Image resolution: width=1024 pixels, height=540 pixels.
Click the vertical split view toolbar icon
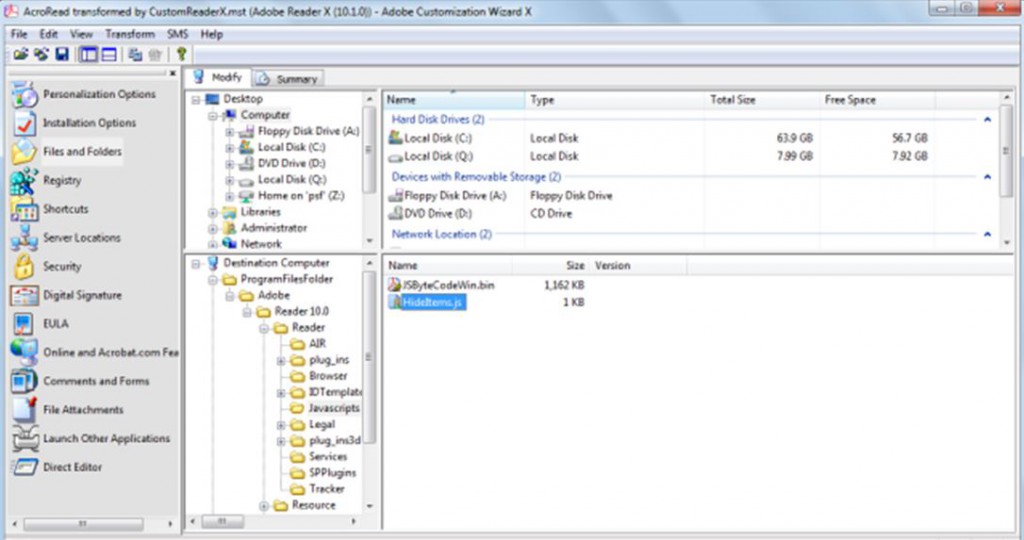88,54
